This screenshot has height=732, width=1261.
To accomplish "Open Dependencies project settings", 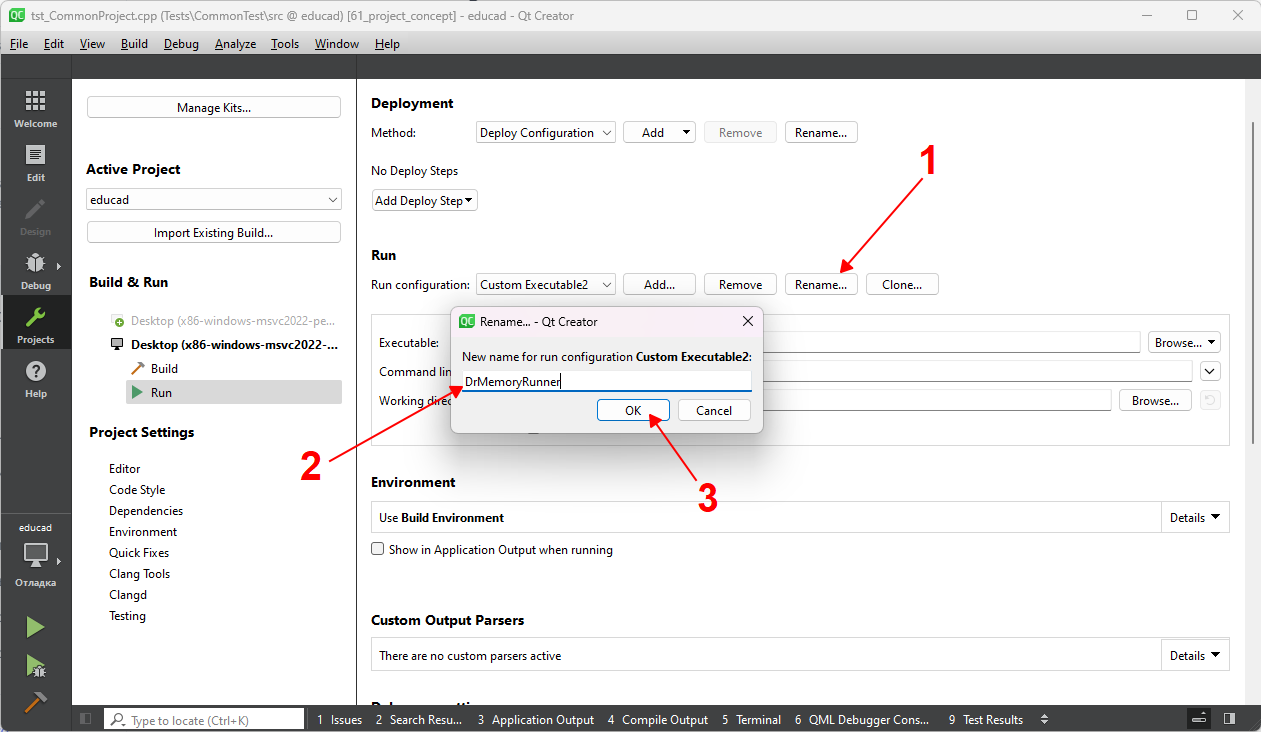I will coord(146,510).
